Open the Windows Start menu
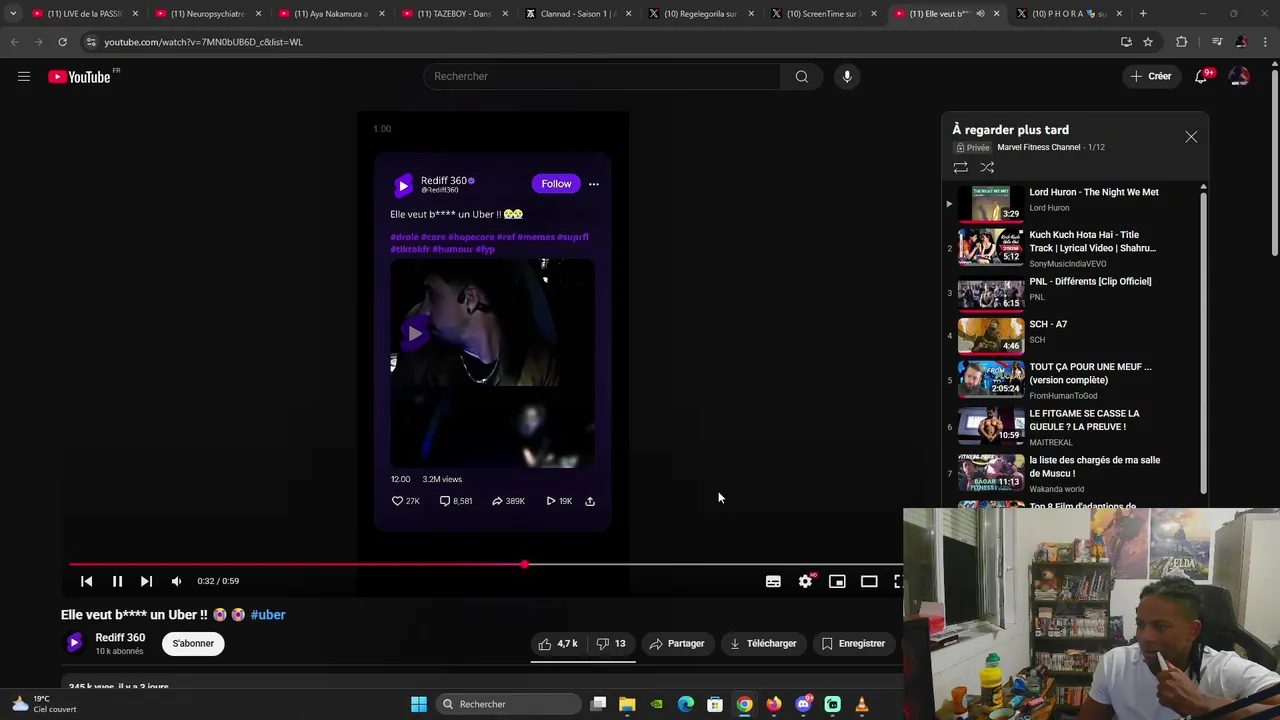Viewport: 1280px width, 720px height. click(419, 704)
